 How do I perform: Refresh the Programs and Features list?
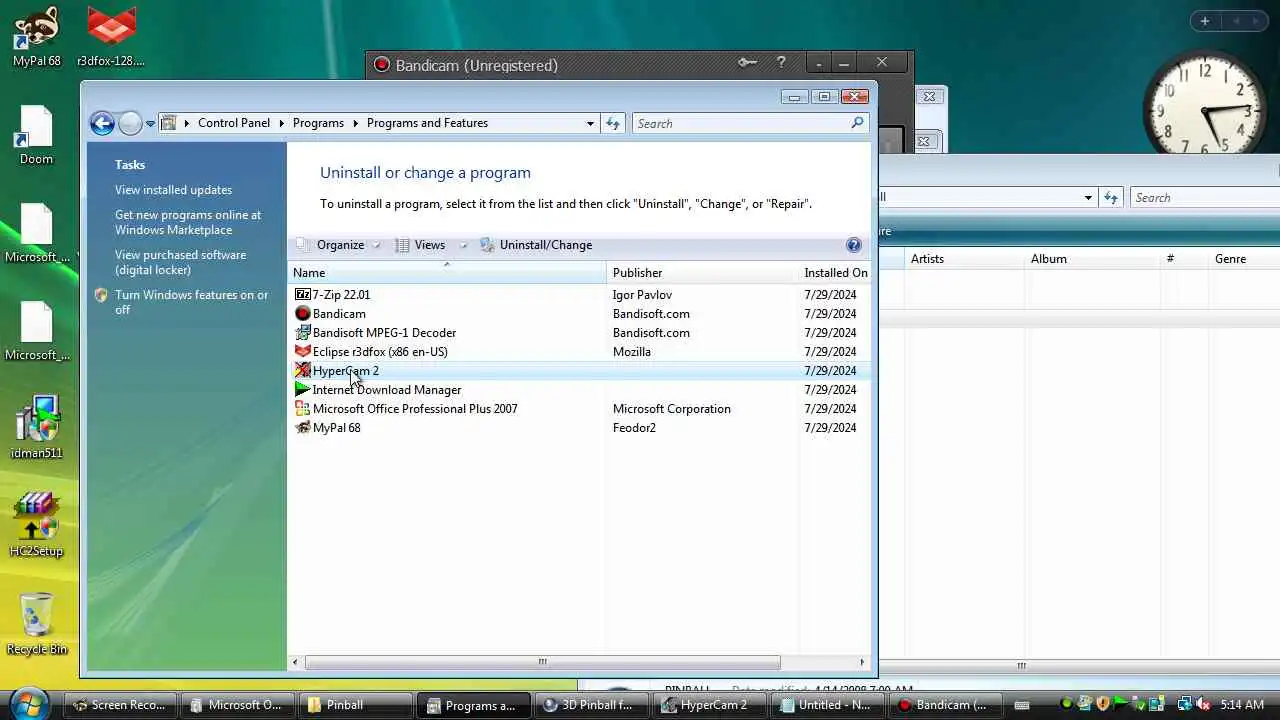[x=613, y=123]
